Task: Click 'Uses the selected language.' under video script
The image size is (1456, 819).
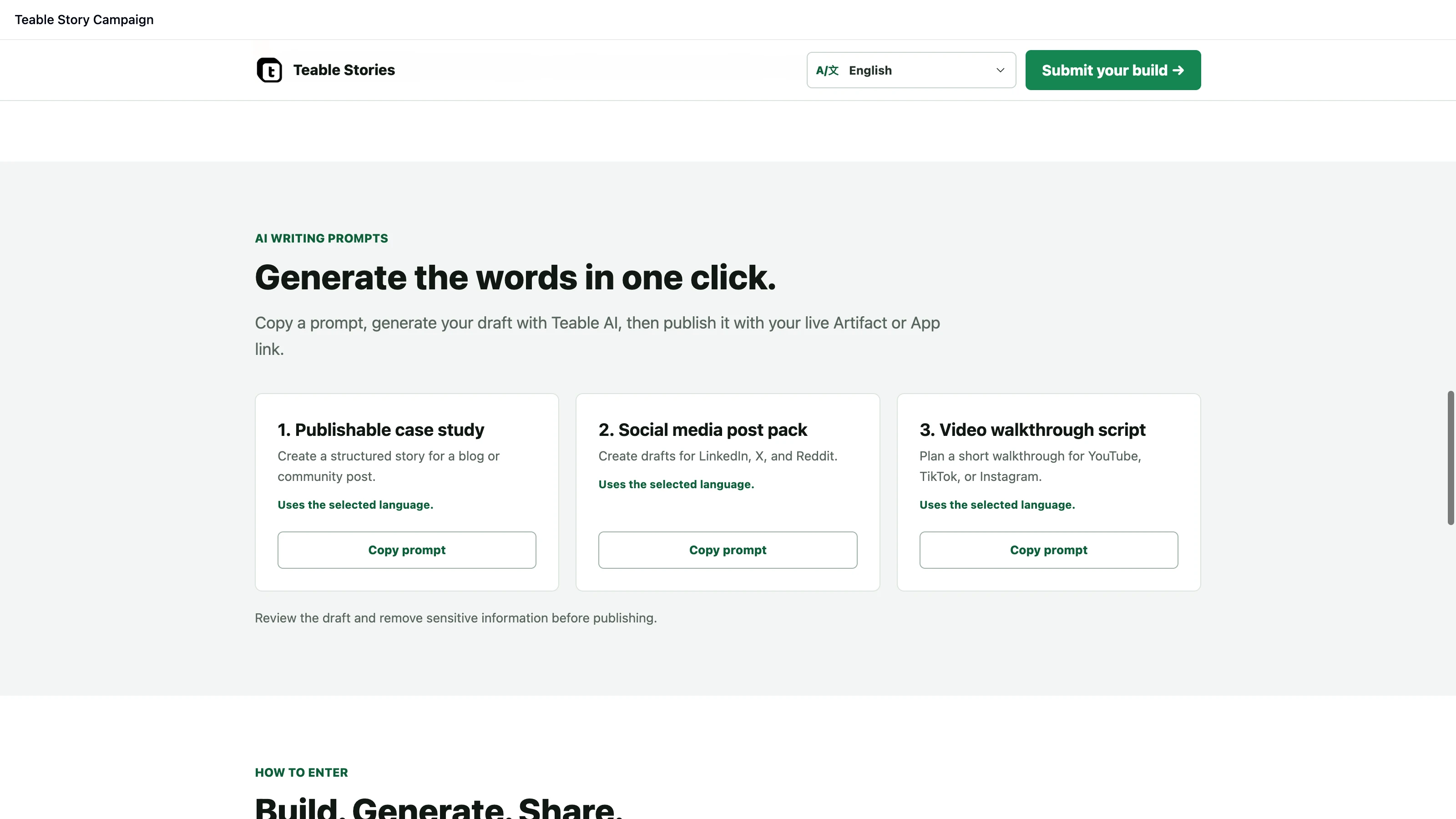Action: (x=997, y=505)
